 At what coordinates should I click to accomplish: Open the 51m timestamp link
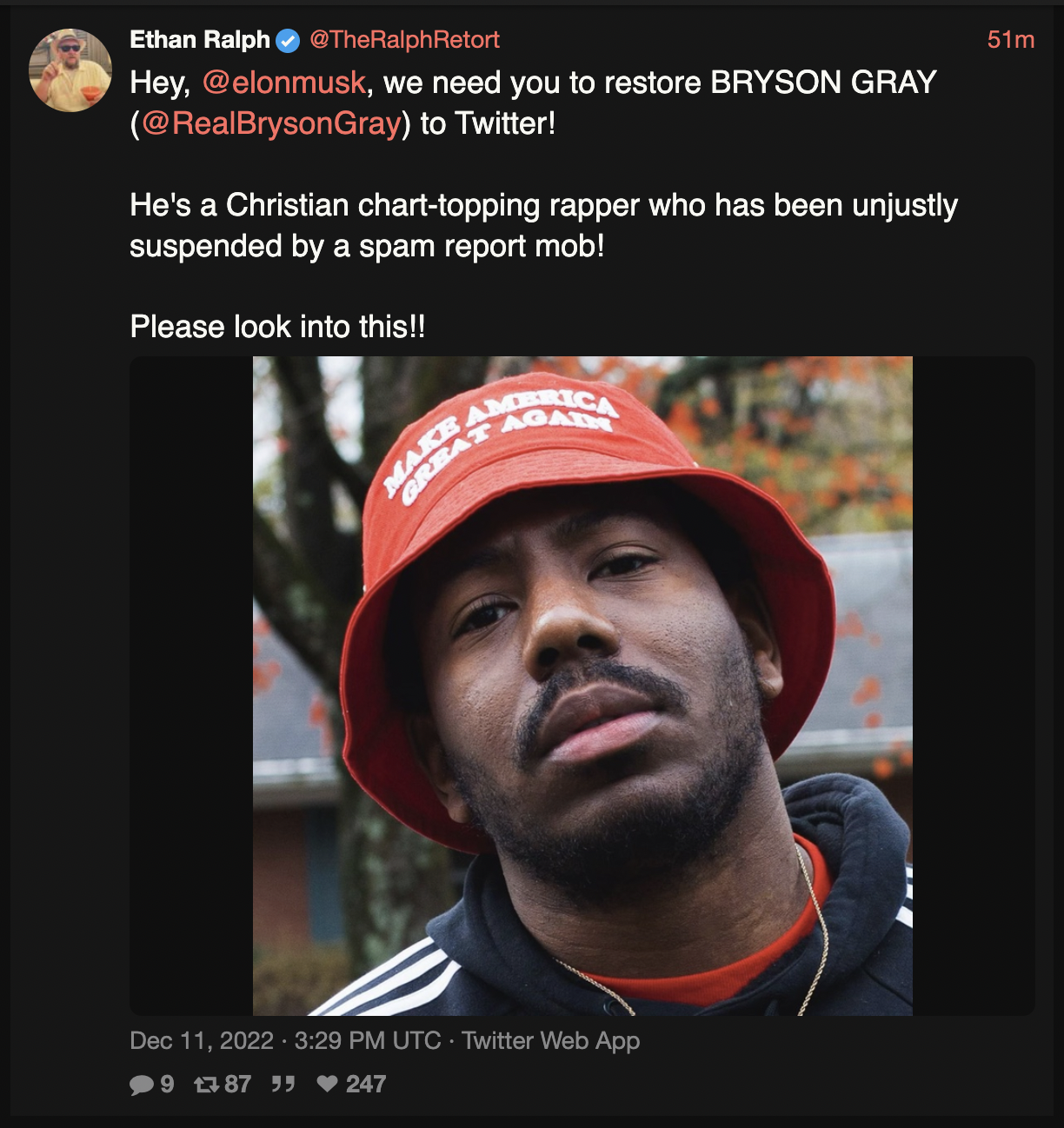(1010, 40)
